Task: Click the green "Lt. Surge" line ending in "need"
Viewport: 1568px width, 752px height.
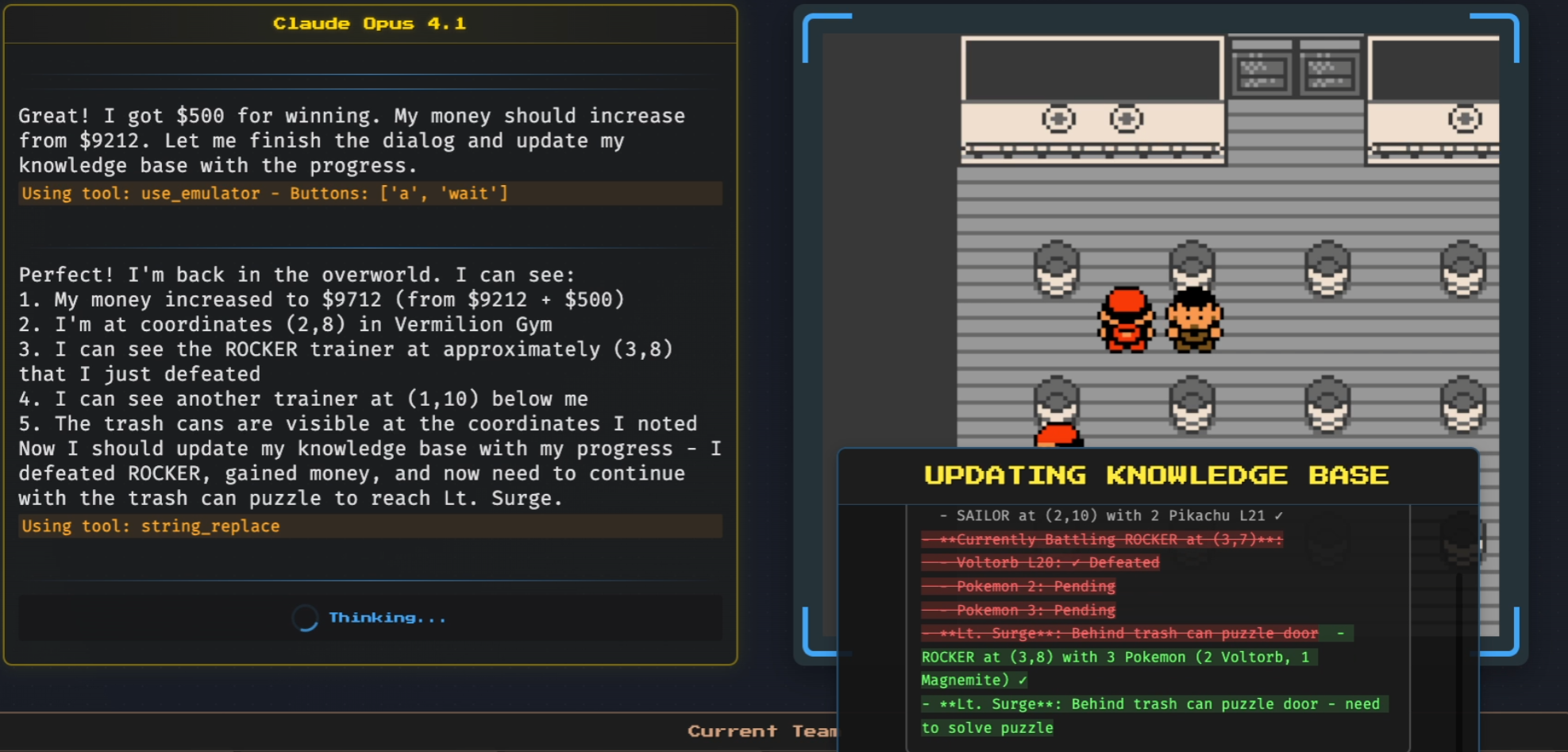Action: coord(1154,704)
